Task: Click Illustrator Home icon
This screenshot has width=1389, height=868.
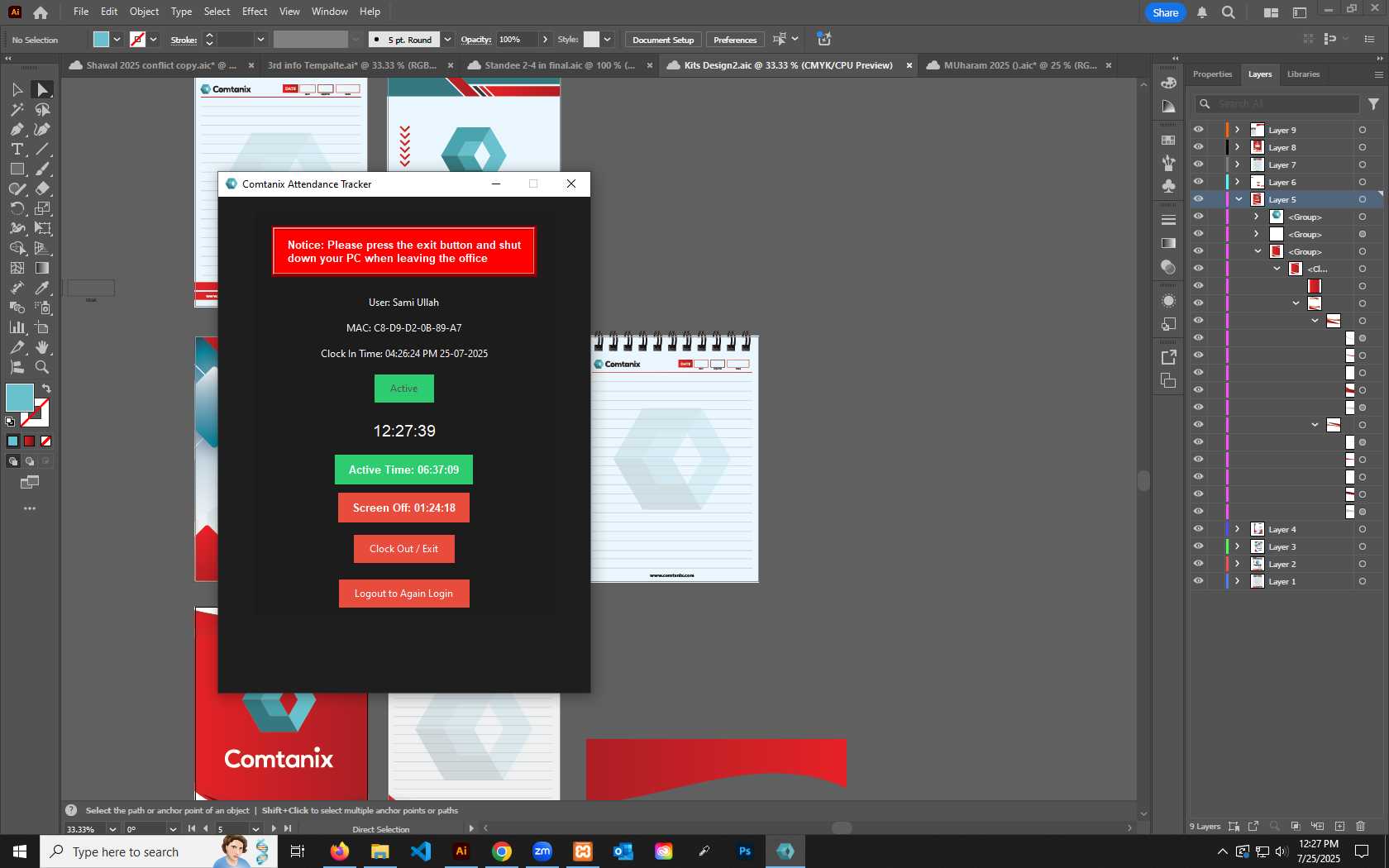Action: [41, 12]
